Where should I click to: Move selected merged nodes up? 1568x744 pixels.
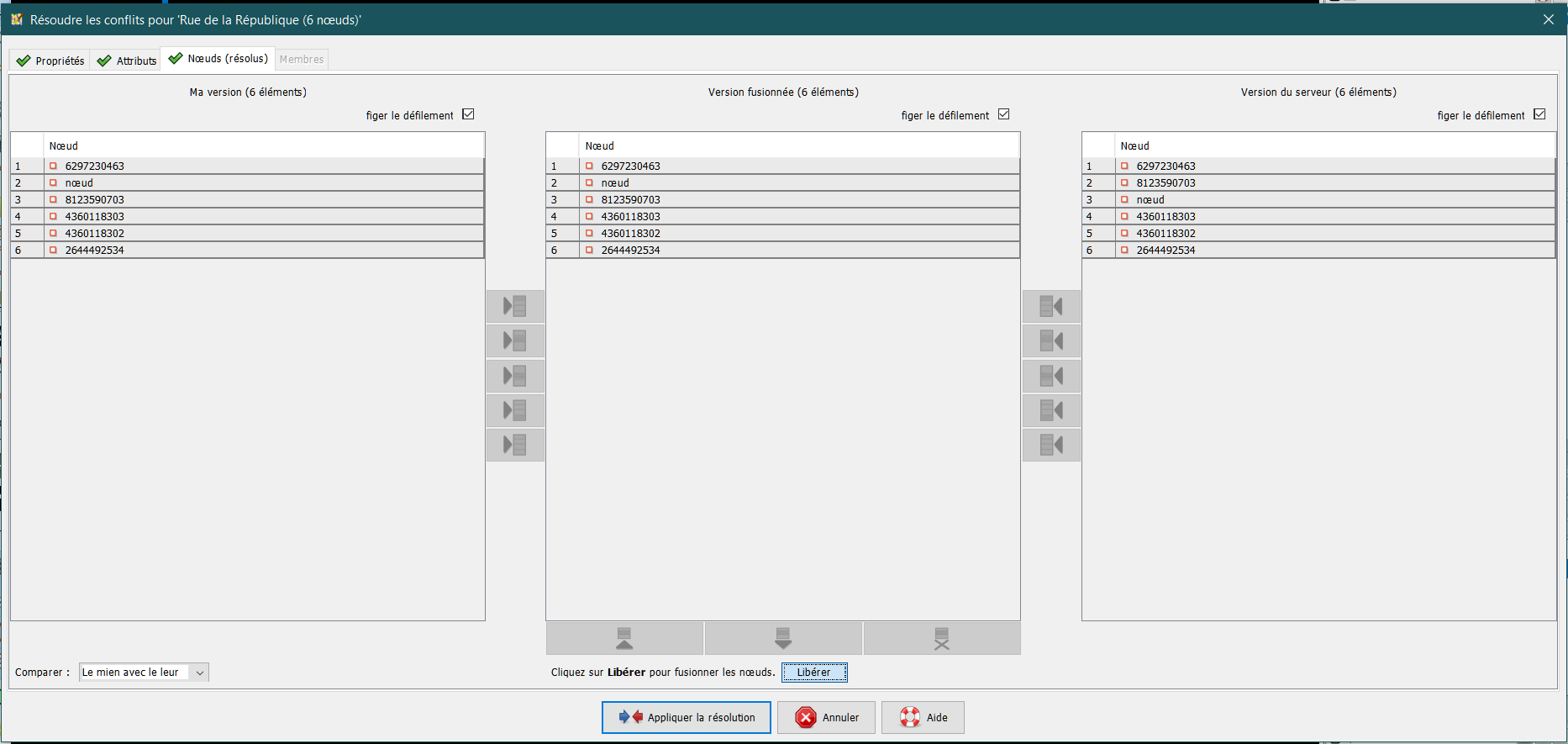point(624,639)
